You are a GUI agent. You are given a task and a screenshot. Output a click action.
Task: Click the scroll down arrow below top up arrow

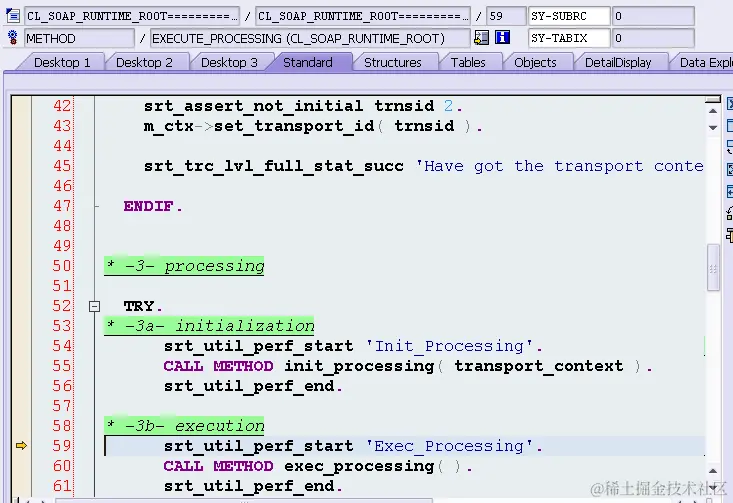click(713, 128)
